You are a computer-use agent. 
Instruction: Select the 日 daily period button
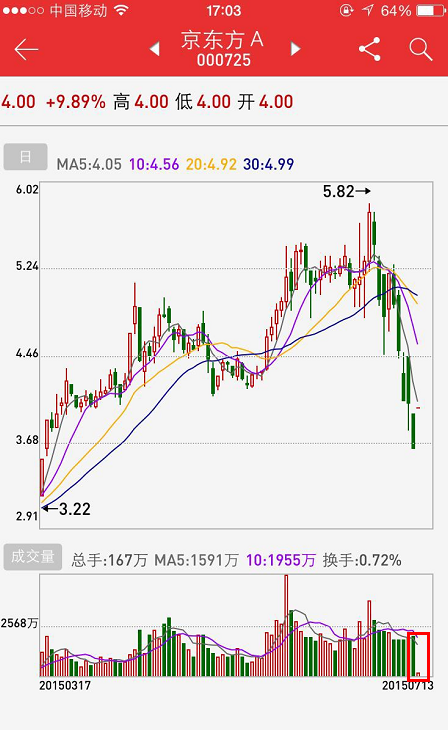point(26,157)
